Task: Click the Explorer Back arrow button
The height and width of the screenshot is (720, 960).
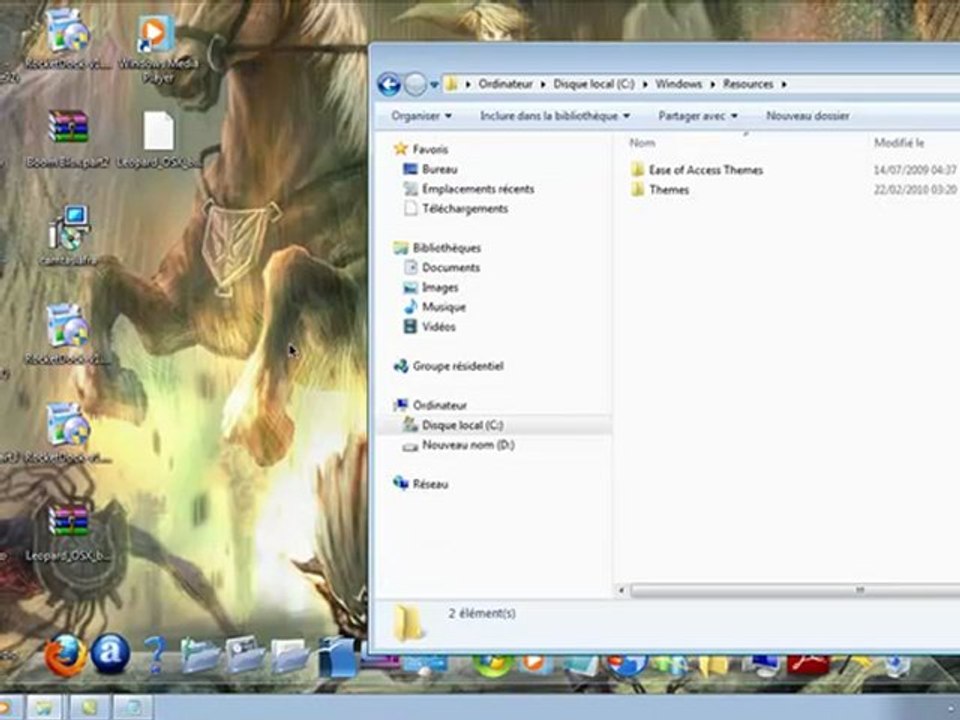Action: (x=389, y=84)
